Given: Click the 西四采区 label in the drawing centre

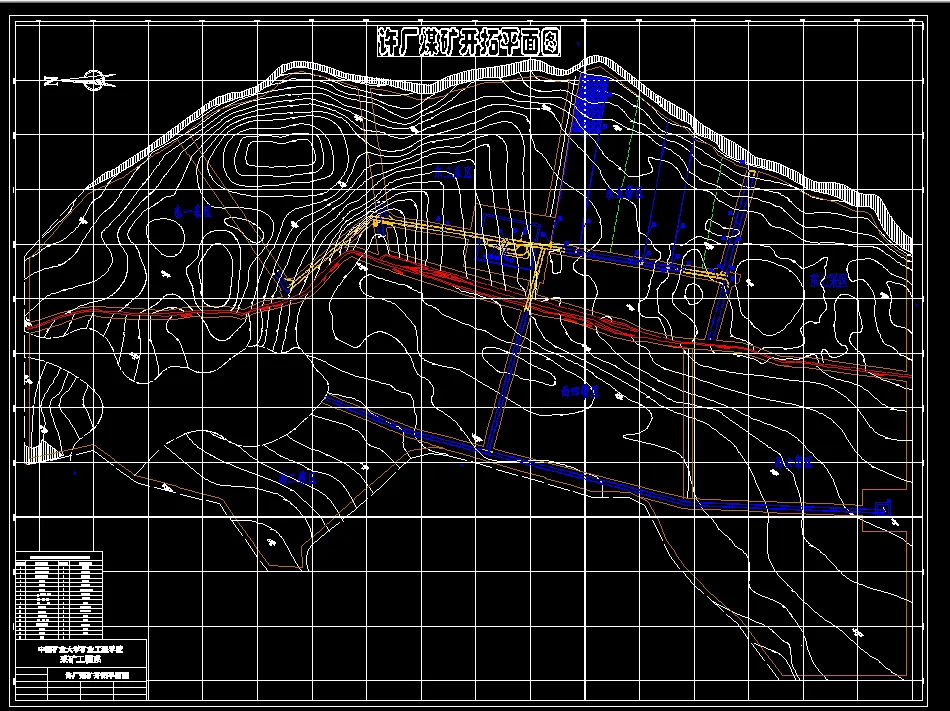Looking at the screenshot, I should pos(580,391).
